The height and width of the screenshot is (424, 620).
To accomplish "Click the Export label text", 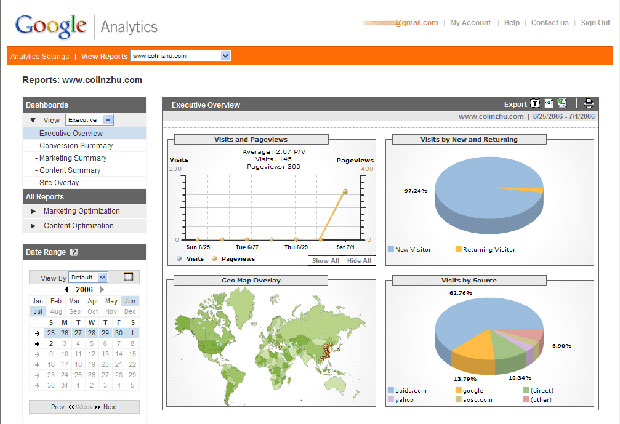I will click(x=515, y=104).
